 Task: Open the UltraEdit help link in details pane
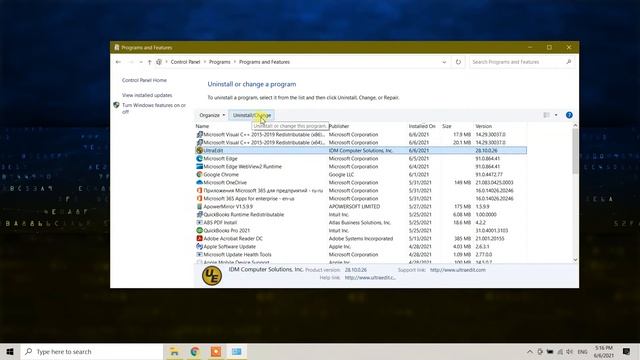click(x=370, y=278)
